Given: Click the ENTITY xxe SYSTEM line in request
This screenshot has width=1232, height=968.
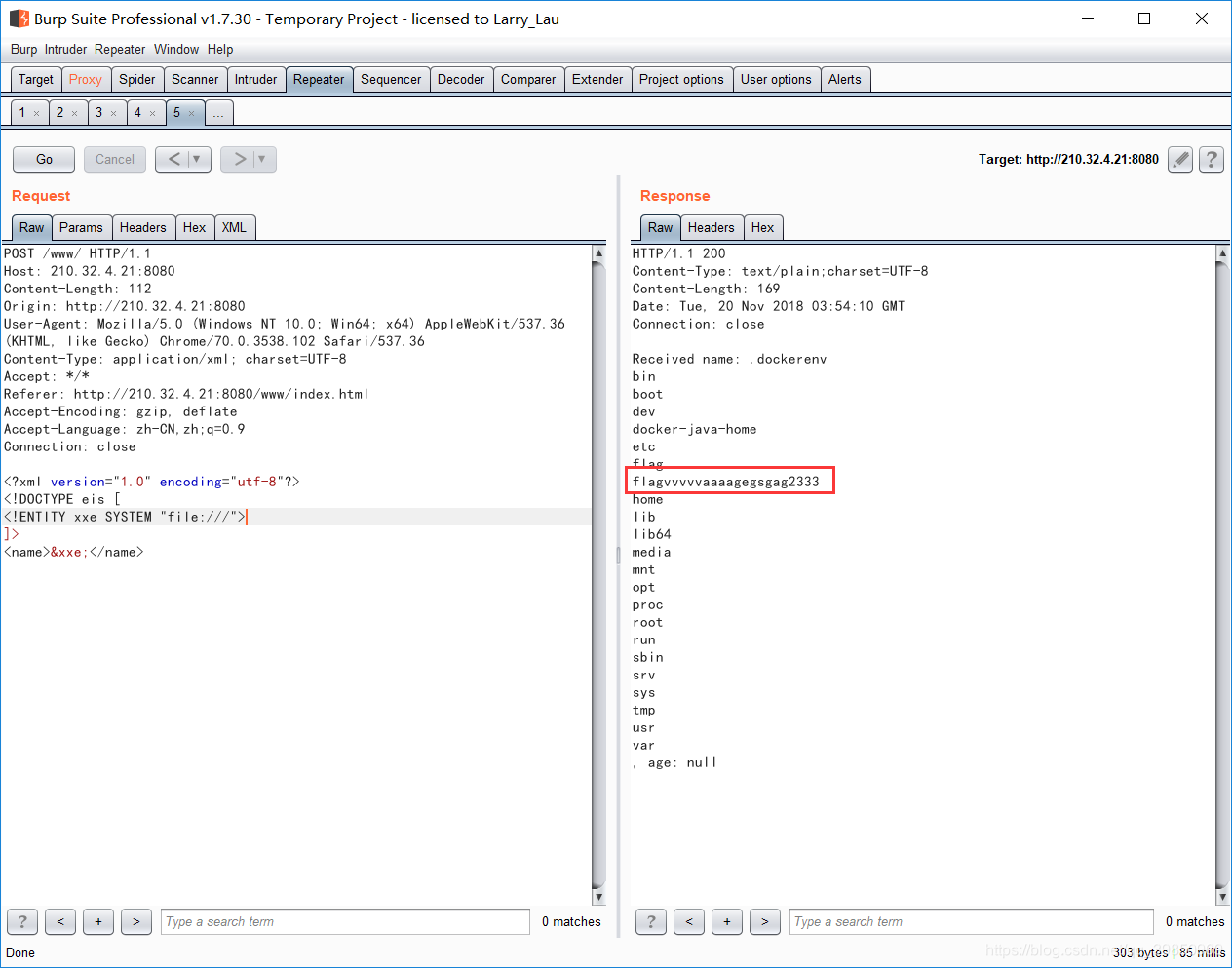Looking at the screenshot, I should coord(125,517).
